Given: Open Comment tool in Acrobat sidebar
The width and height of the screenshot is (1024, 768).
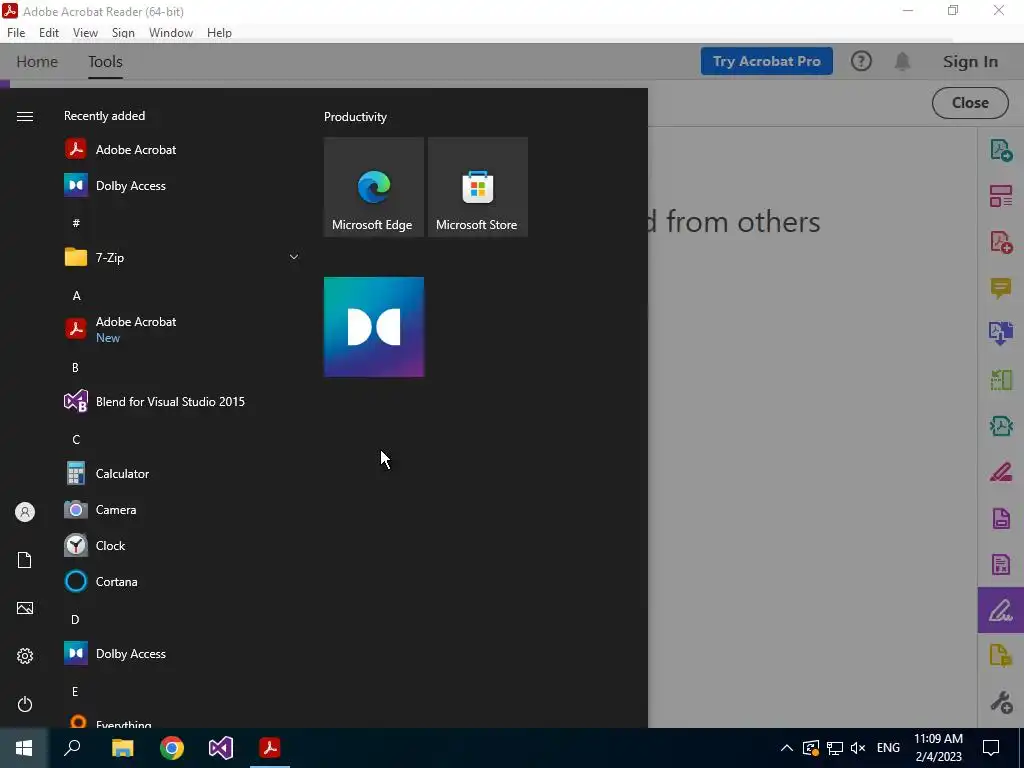Looking at the screenshot, I should click(1000, 287).
